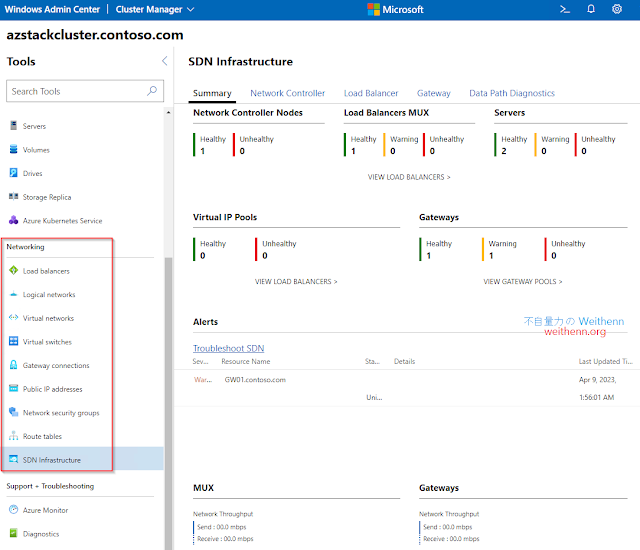Click Windows Admin Center title link

pos(52,9)
